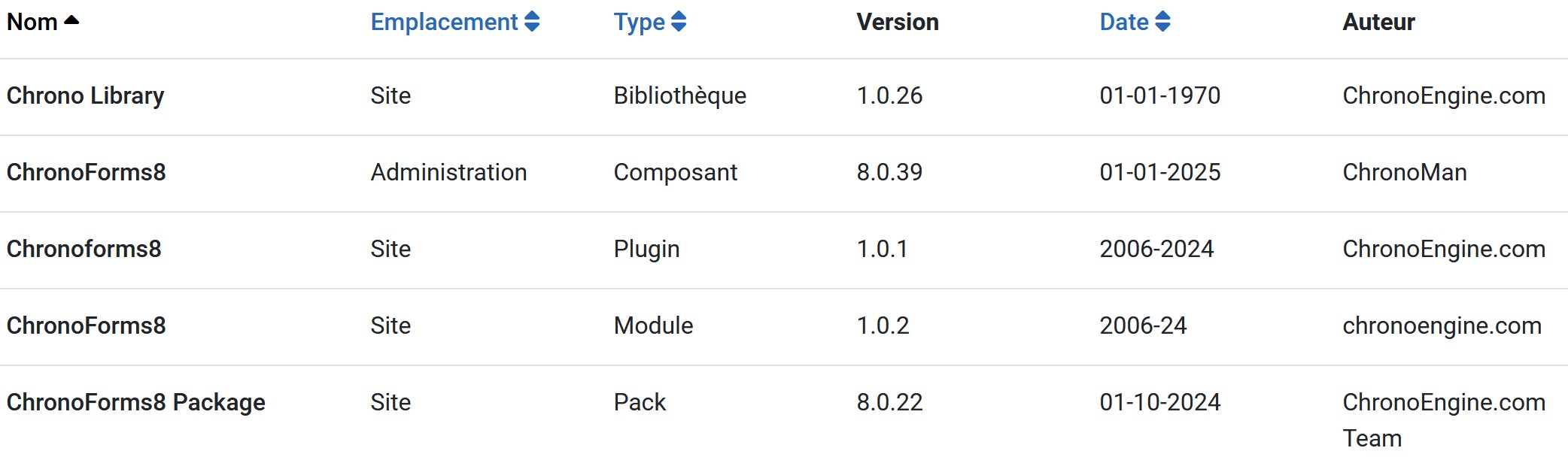Click the ChronoForms8 module name
Viewport: 1568px width, 457px height.
[x=86, y=325]
